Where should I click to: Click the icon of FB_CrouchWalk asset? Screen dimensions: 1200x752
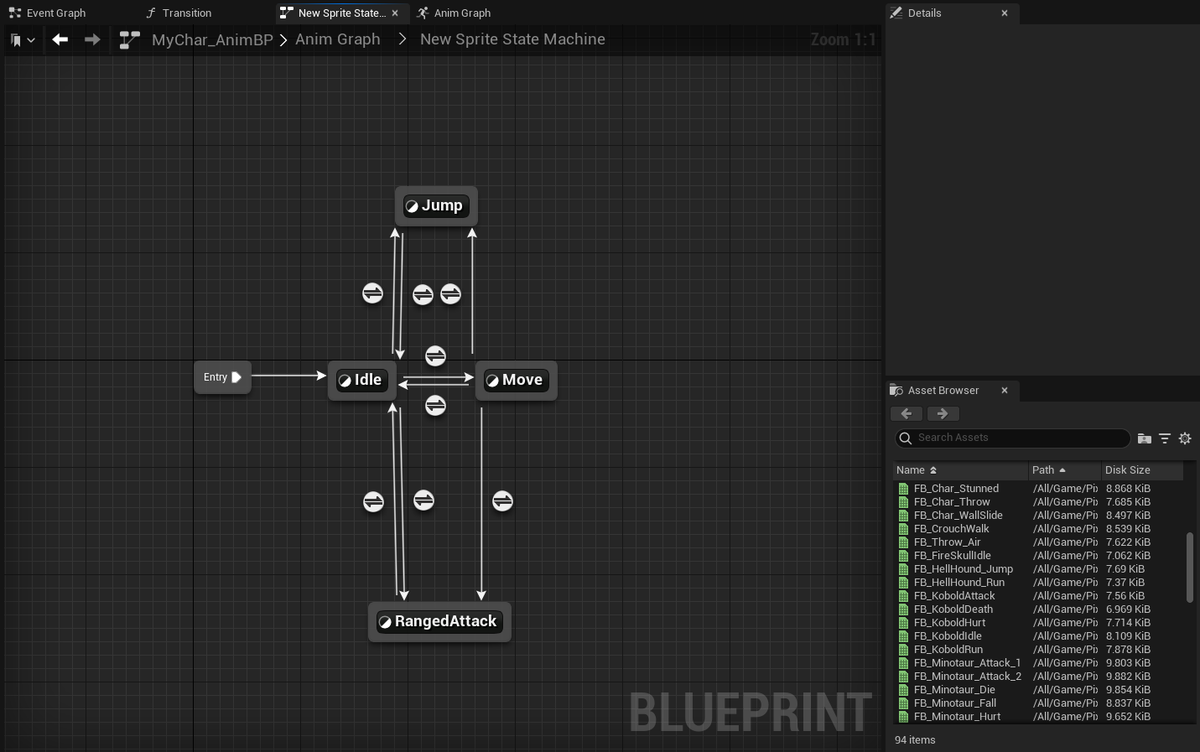pos(903,529)
